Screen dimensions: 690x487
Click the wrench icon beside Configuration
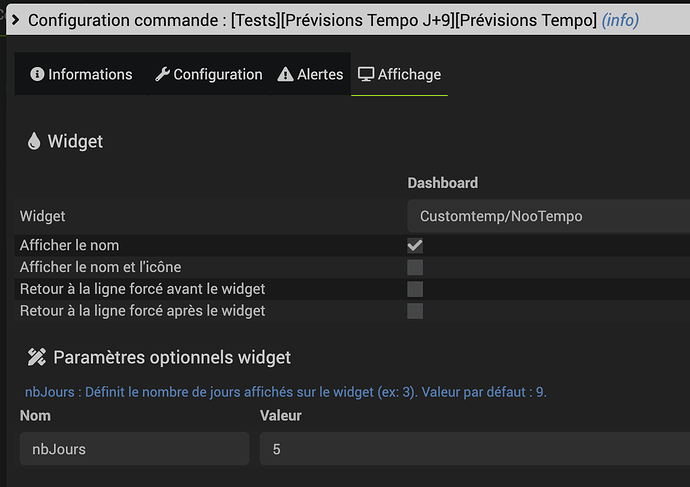pyautogui.click(x=162, y=75)
